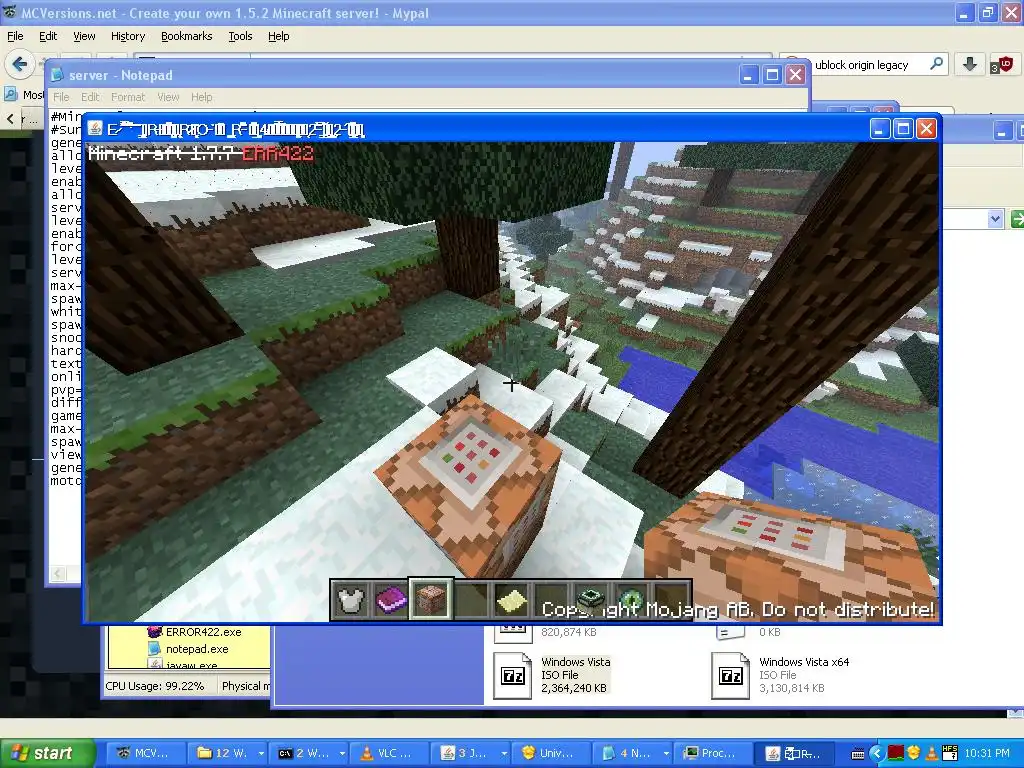This screenshot has height=768, width=1024.
Task: Open Mypal View menu
Action: [x=84, y=36]
